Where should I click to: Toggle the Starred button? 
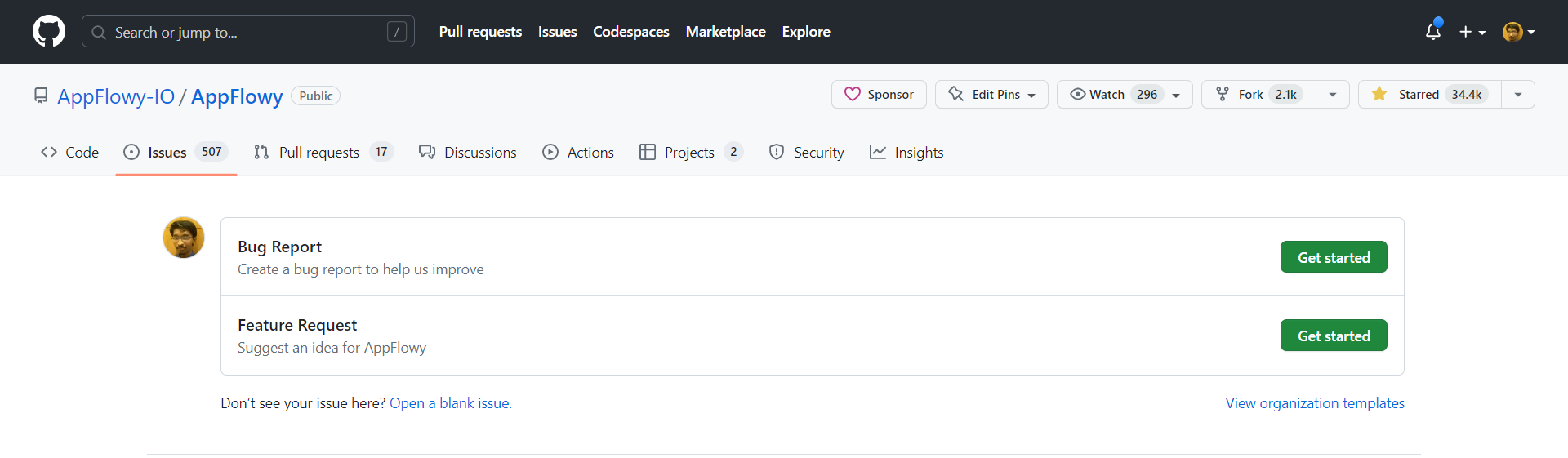(1429, 95)
